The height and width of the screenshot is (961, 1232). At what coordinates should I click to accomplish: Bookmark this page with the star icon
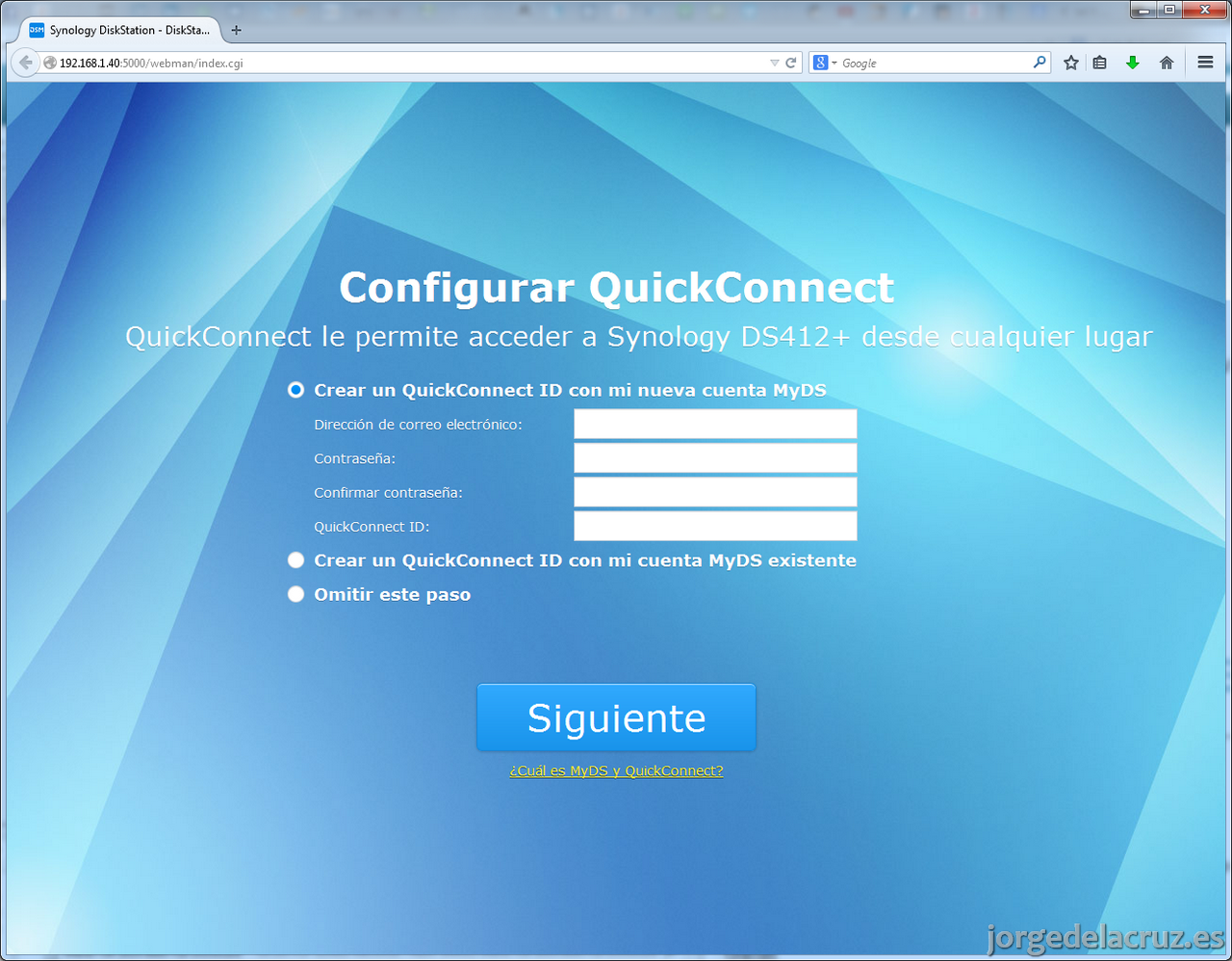(x=1071, y=63)
